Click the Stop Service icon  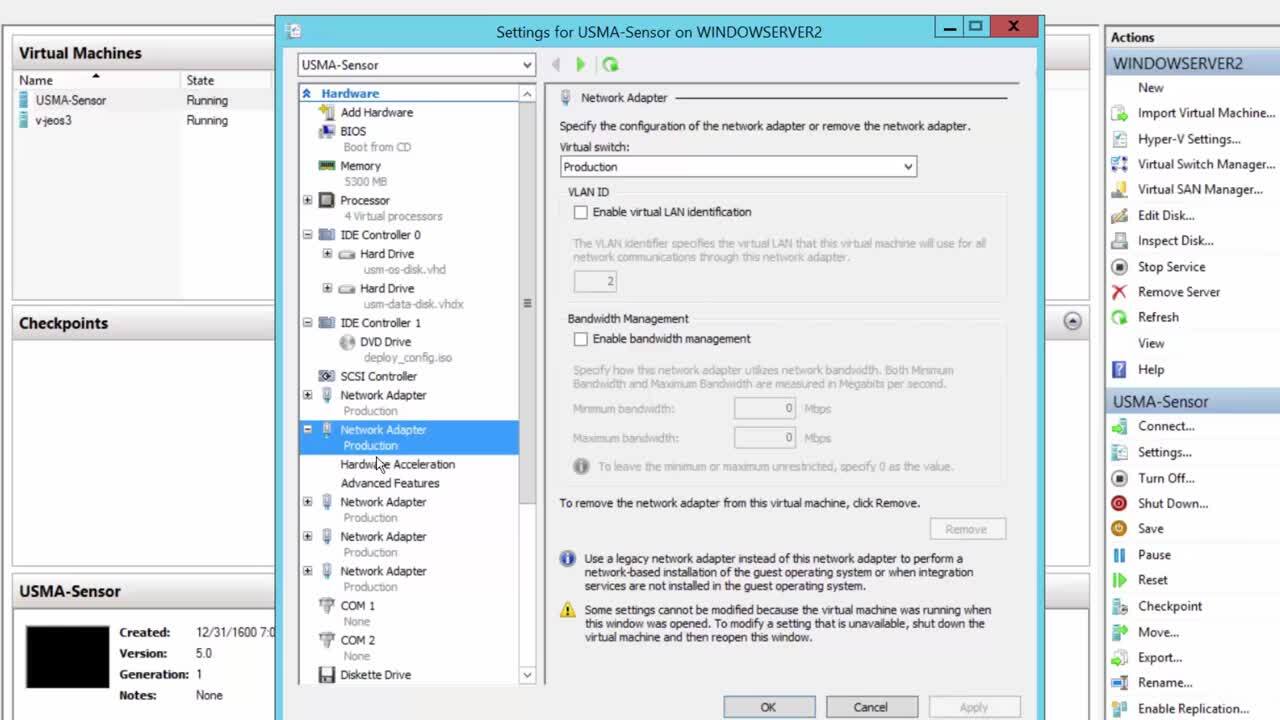[1119, 267]
